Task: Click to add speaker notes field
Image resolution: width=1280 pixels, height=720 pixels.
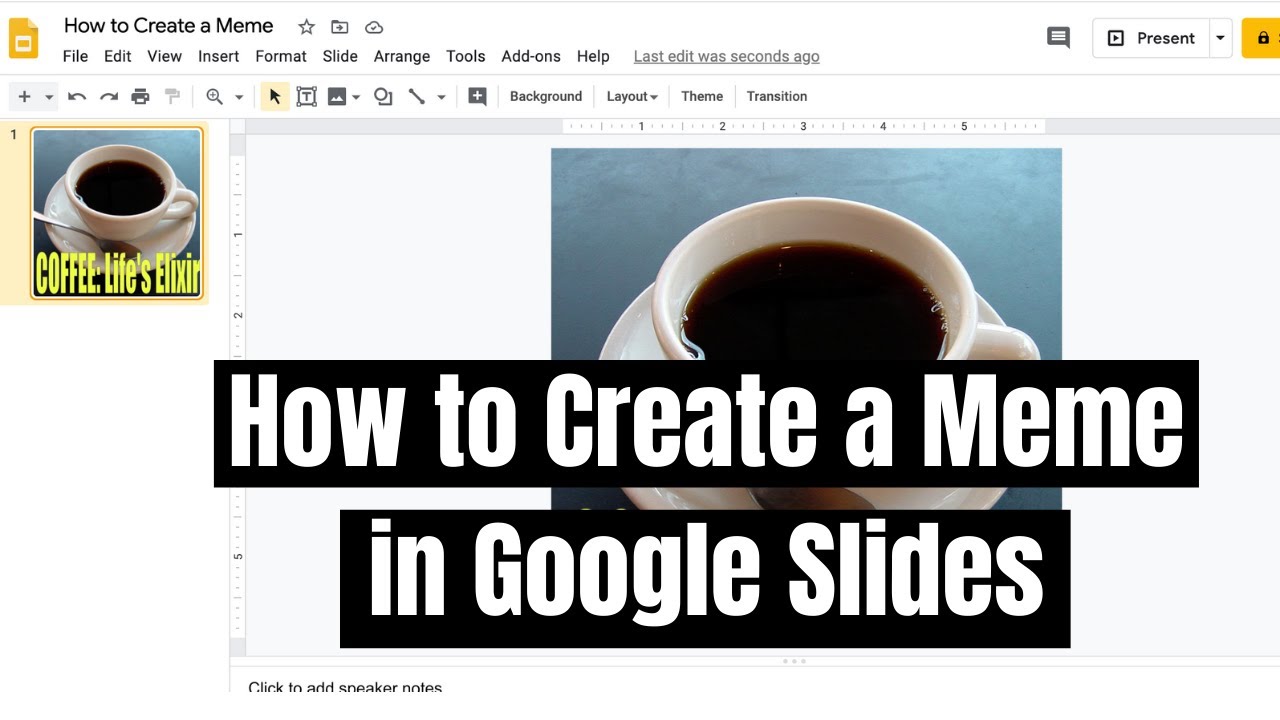Action: pos(345,687)
